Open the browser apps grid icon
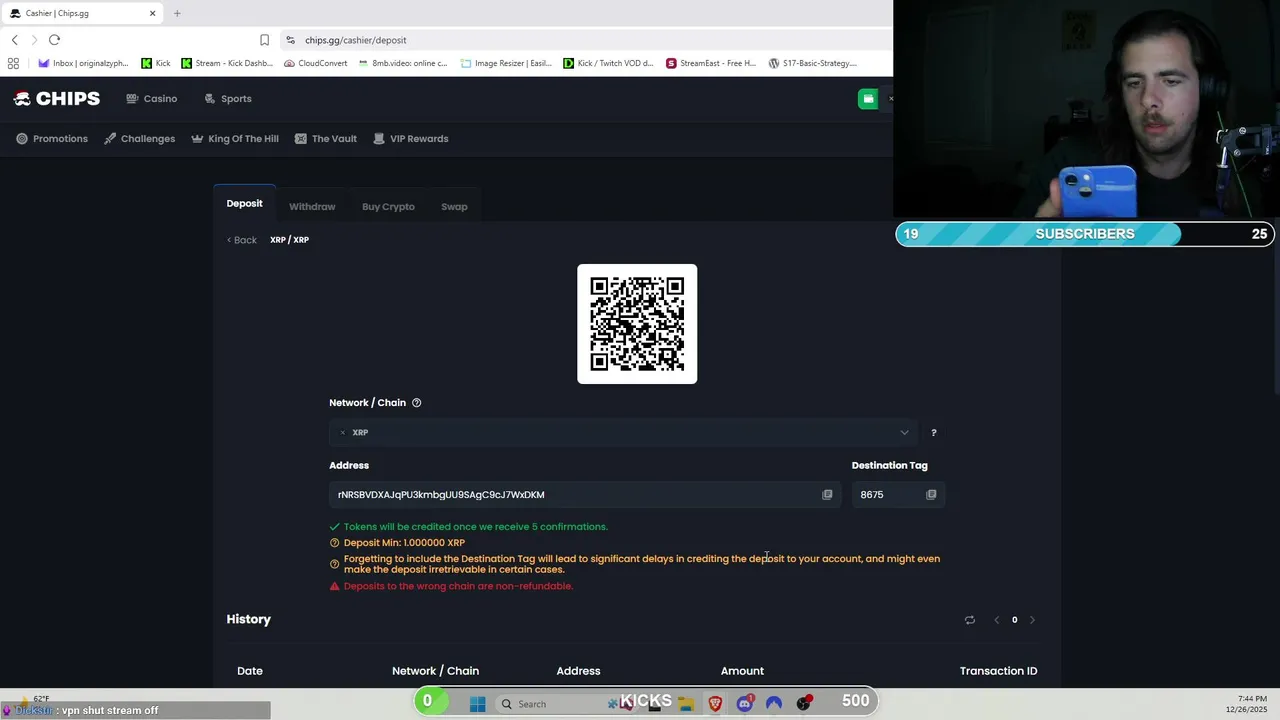Image resolution: width=1280 pixels, height=720 pixels. click(x=13, y=63)
